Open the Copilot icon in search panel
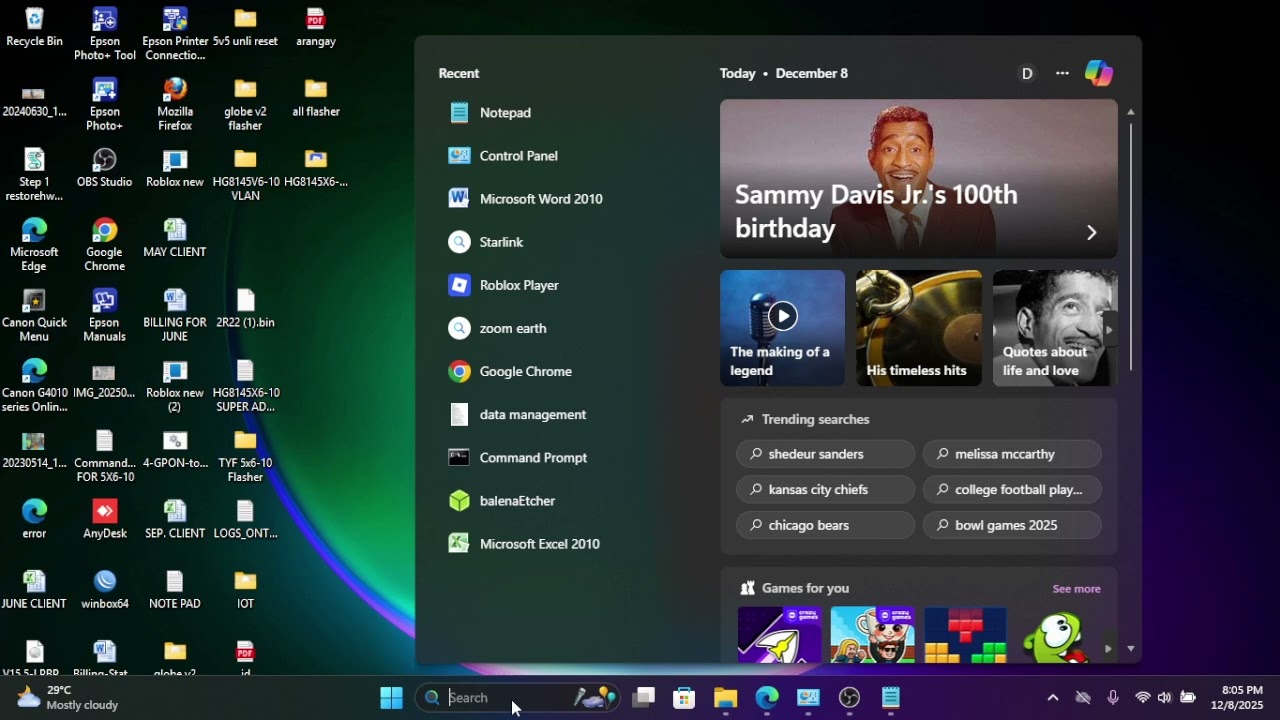This screenshot has height=720, width=1280. [x=1098, y=73]
